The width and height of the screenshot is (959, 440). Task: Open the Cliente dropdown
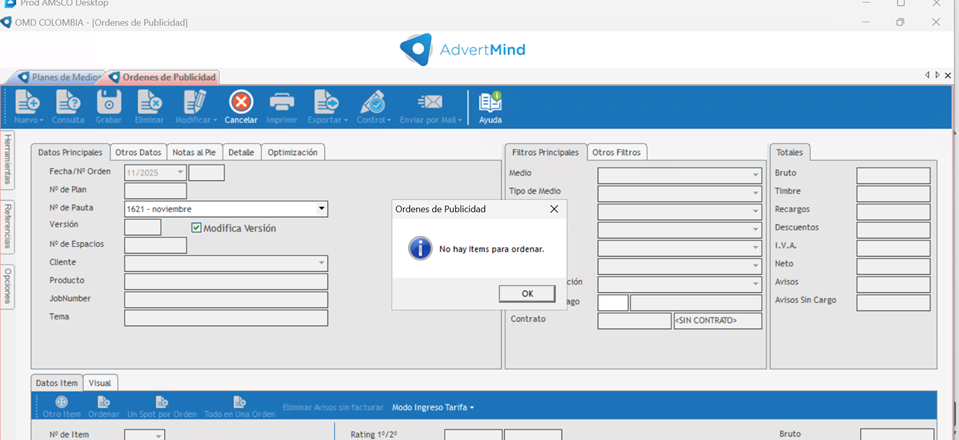(x=322, y=263)
